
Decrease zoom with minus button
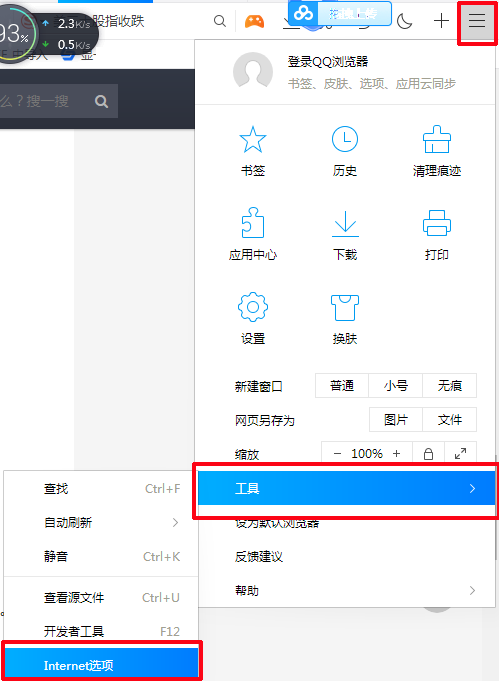(337, 453)
